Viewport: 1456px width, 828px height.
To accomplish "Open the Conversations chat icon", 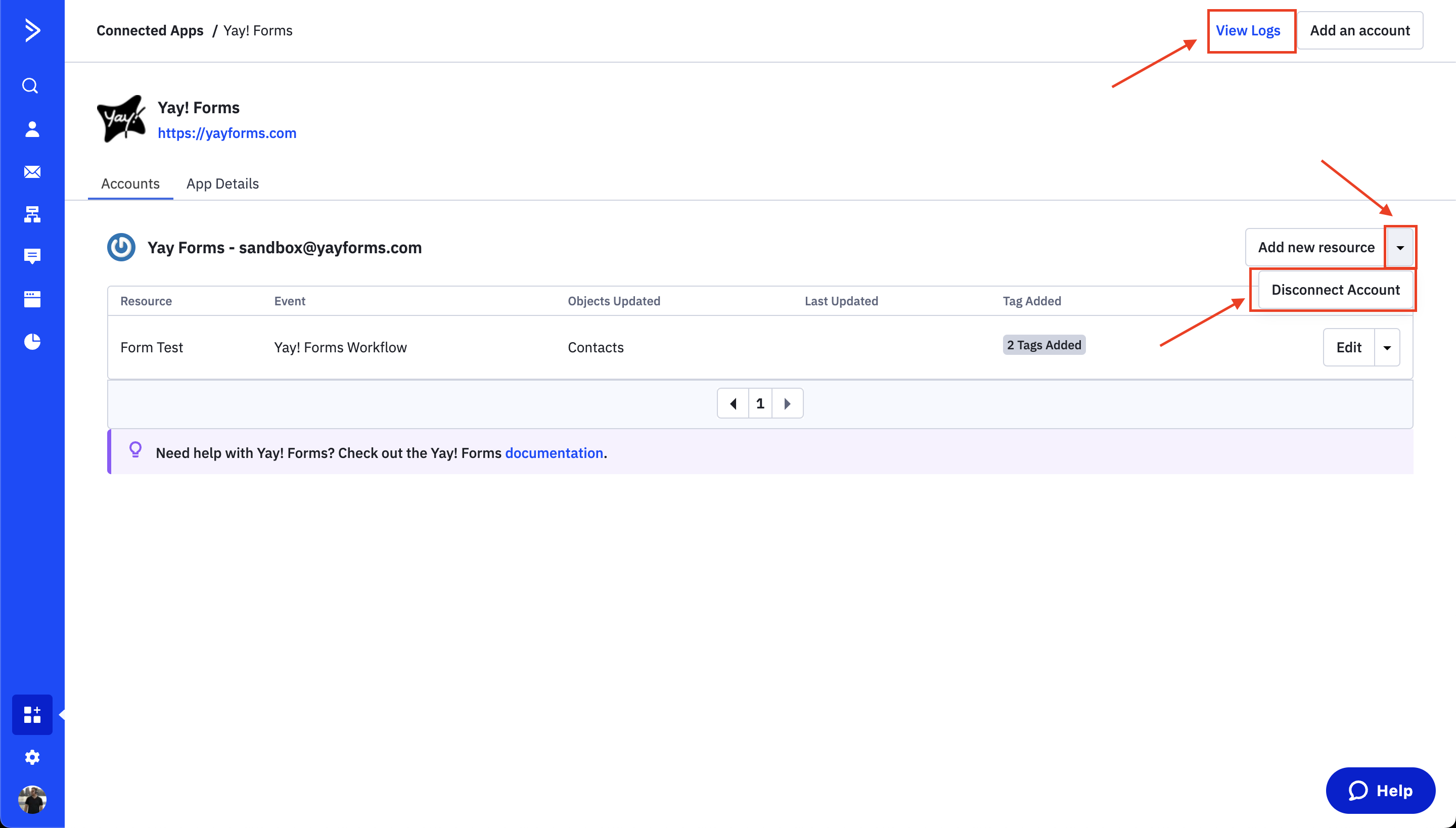I will click(x=32, y=256).
